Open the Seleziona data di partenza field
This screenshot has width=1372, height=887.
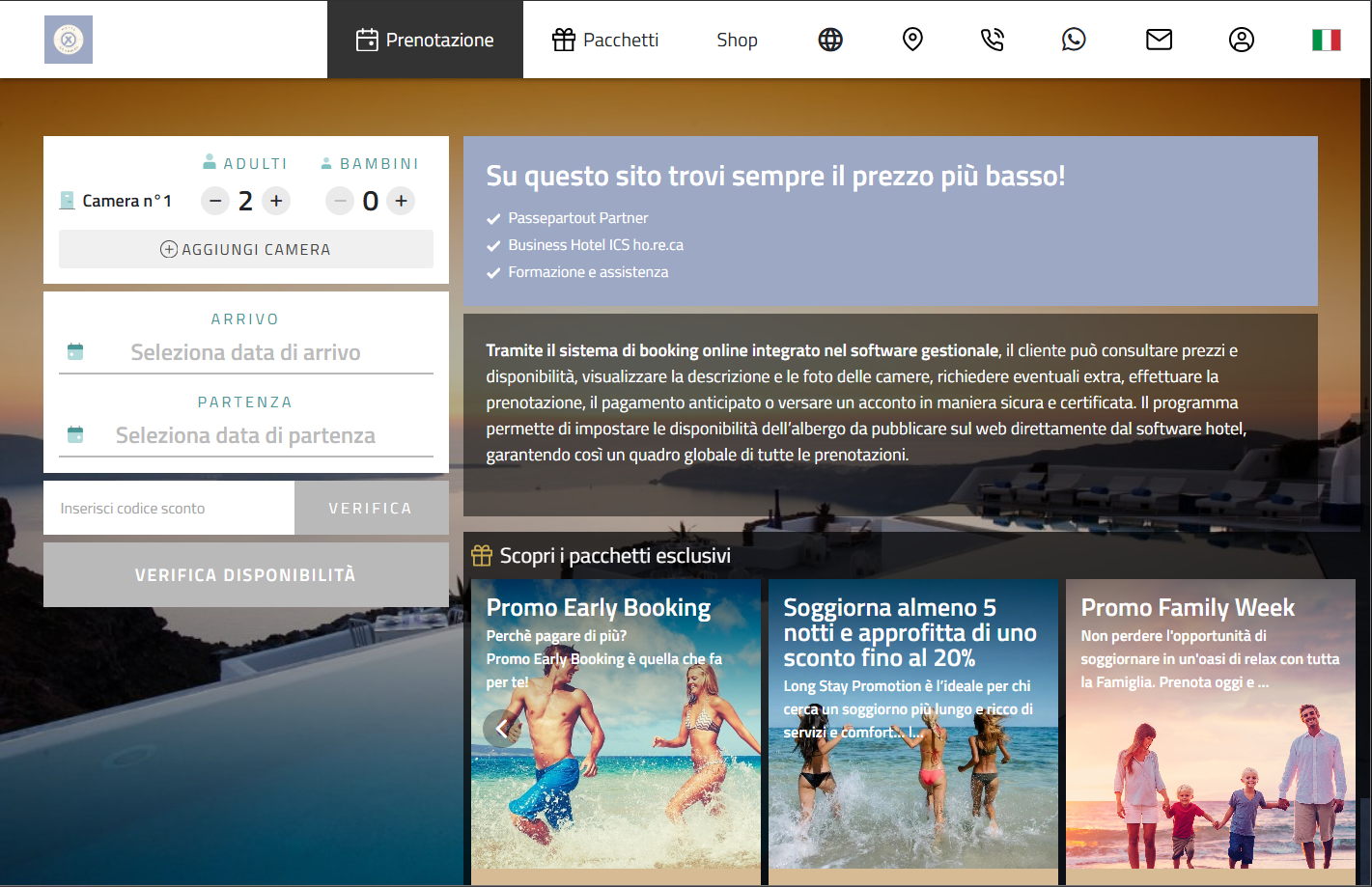(245, 434)
